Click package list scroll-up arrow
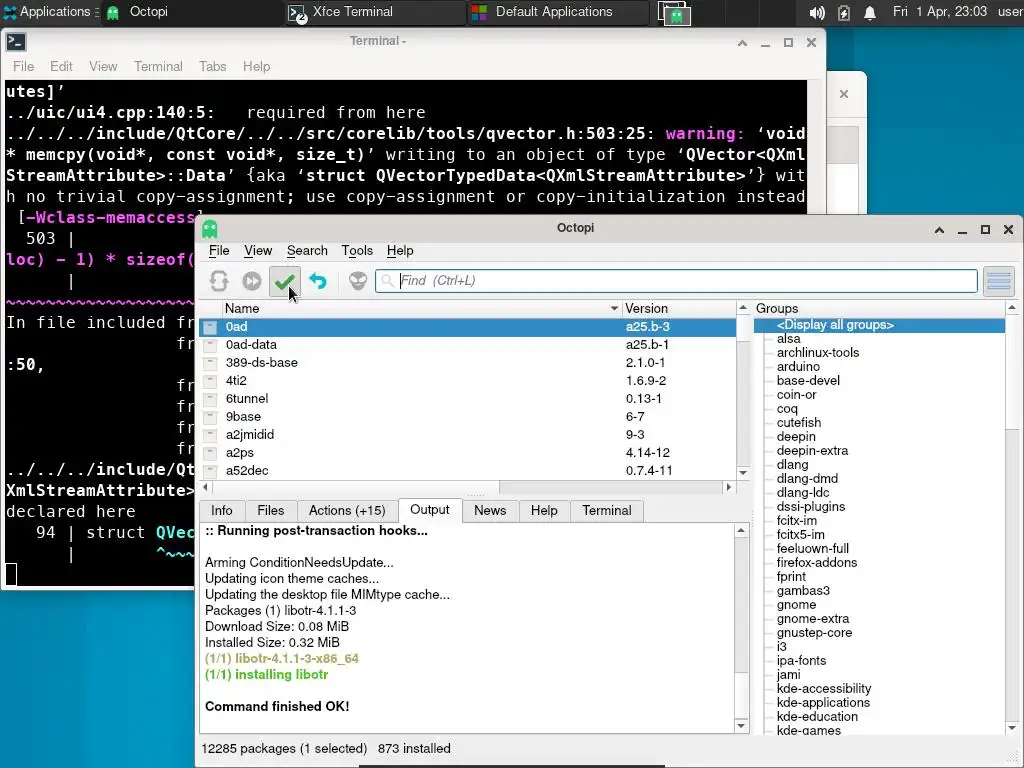Screen dimensions: 1024x768 point(743,308)
